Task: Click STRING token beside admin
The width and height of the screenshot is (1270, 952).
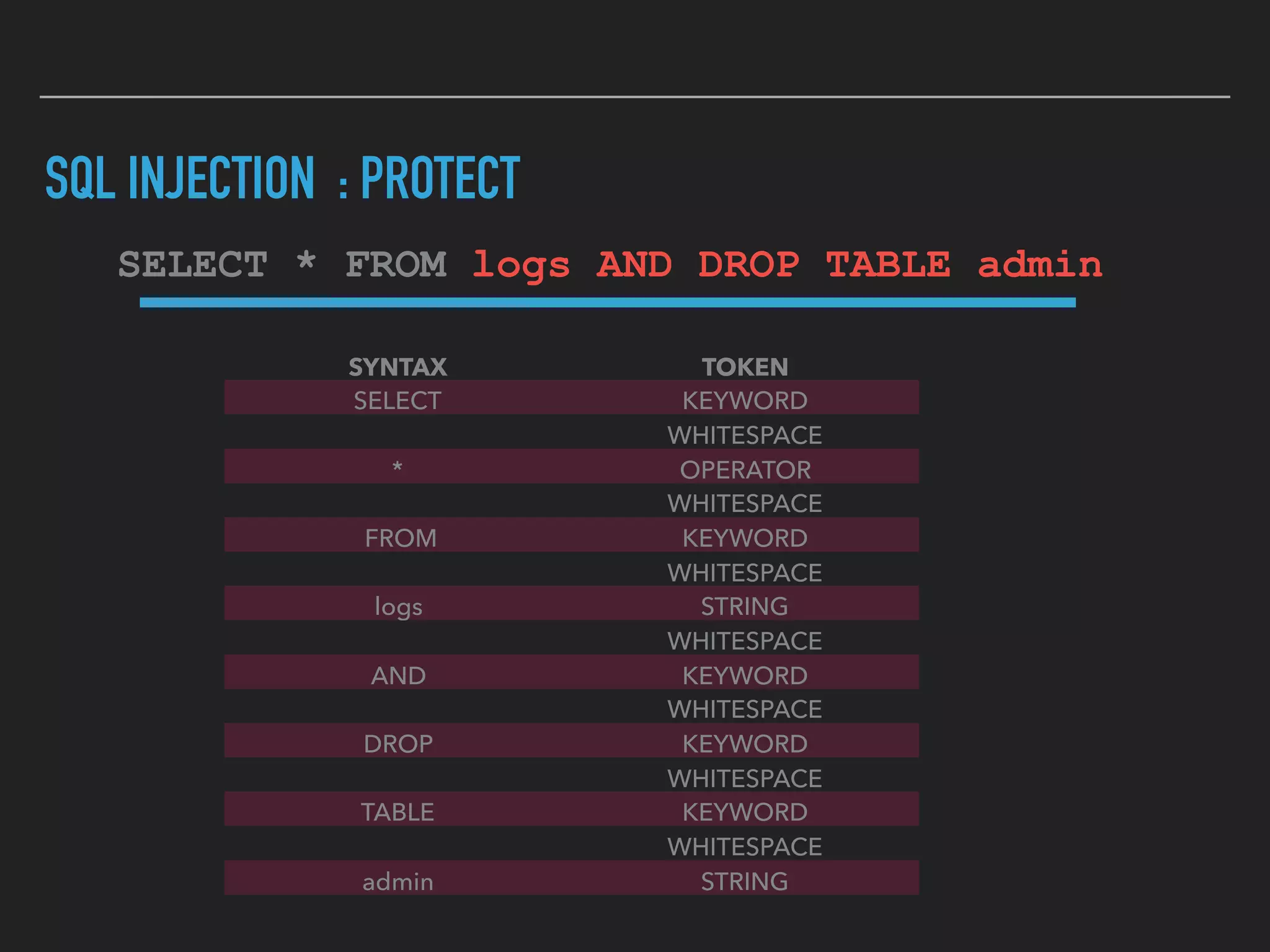Action: (x=744, y=881)
